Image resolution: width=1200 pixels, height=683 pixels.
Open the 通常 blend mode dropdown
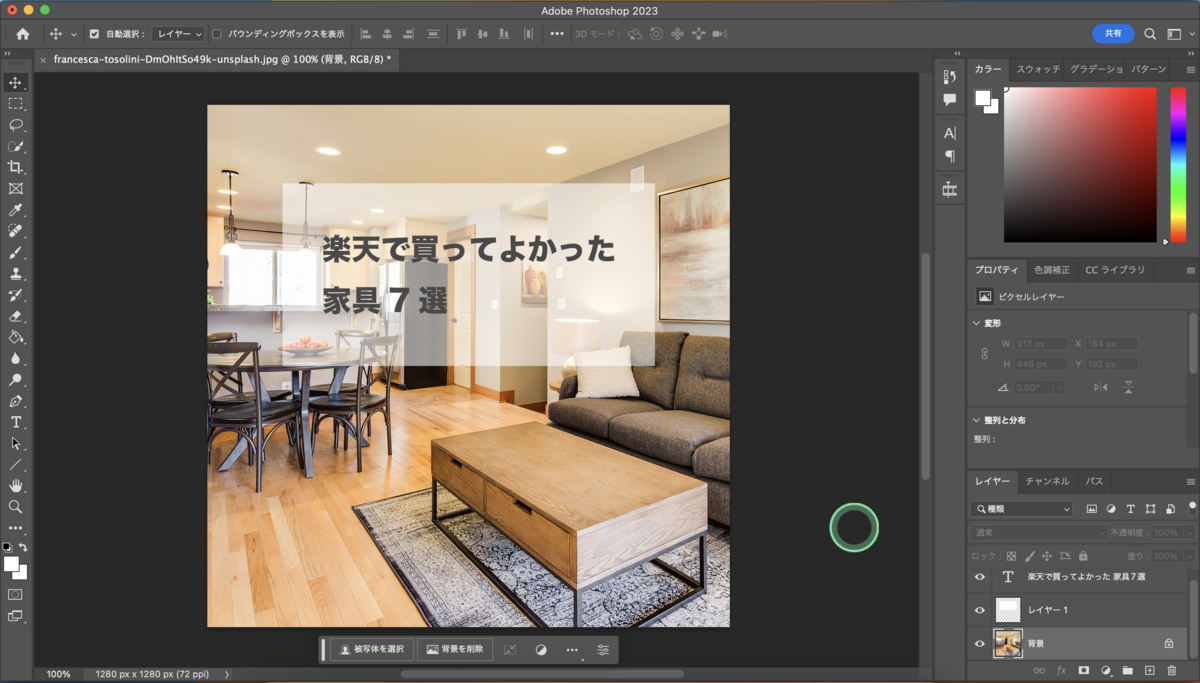click(x=1039, y=533)
